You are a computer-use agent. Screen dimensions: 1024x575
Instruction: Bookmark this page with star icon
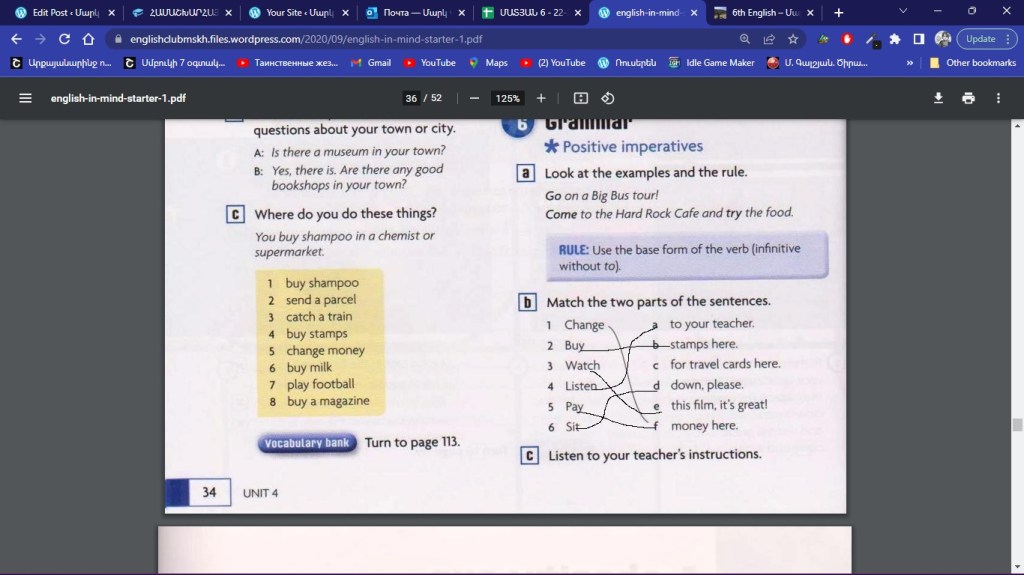pos(793,39)
